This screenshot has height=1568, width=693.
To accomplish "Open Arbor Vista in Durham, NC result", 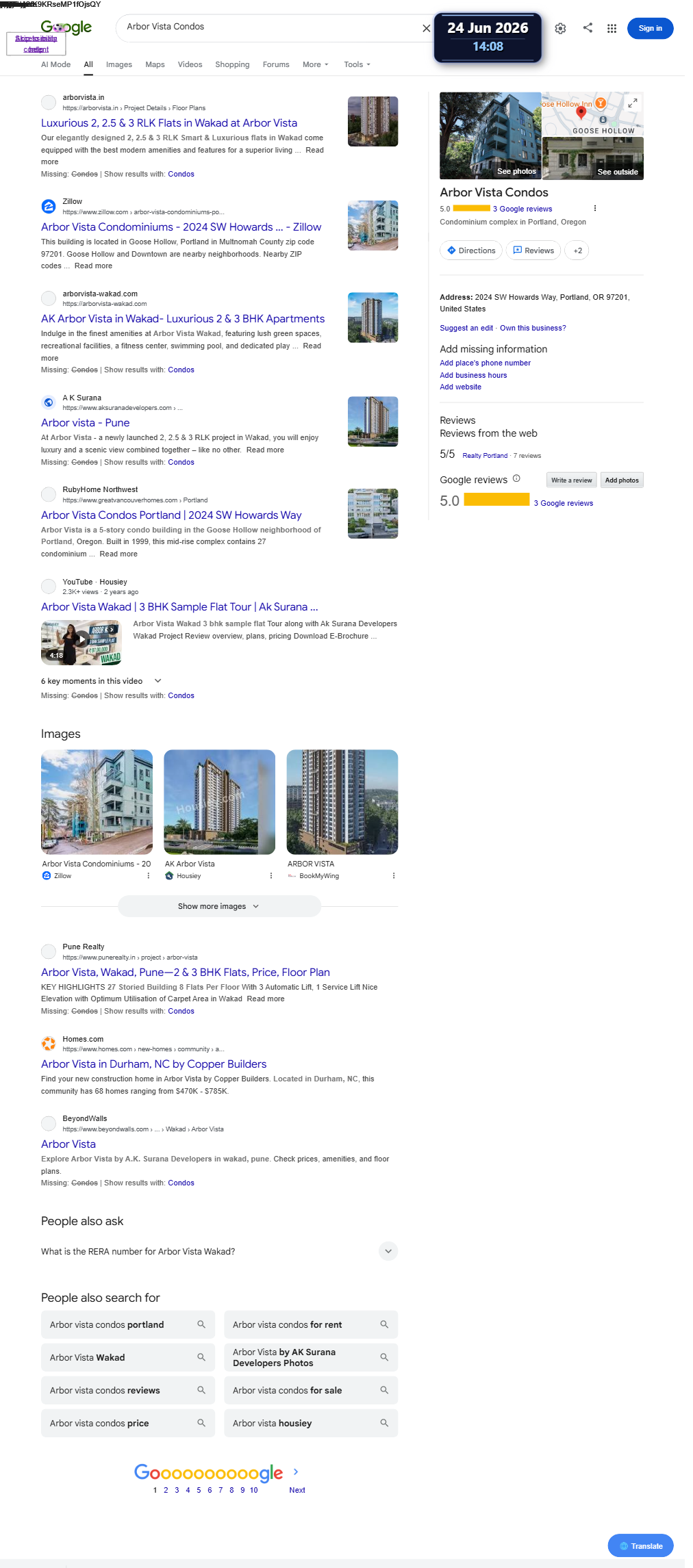I will (x=153, y=1064).
